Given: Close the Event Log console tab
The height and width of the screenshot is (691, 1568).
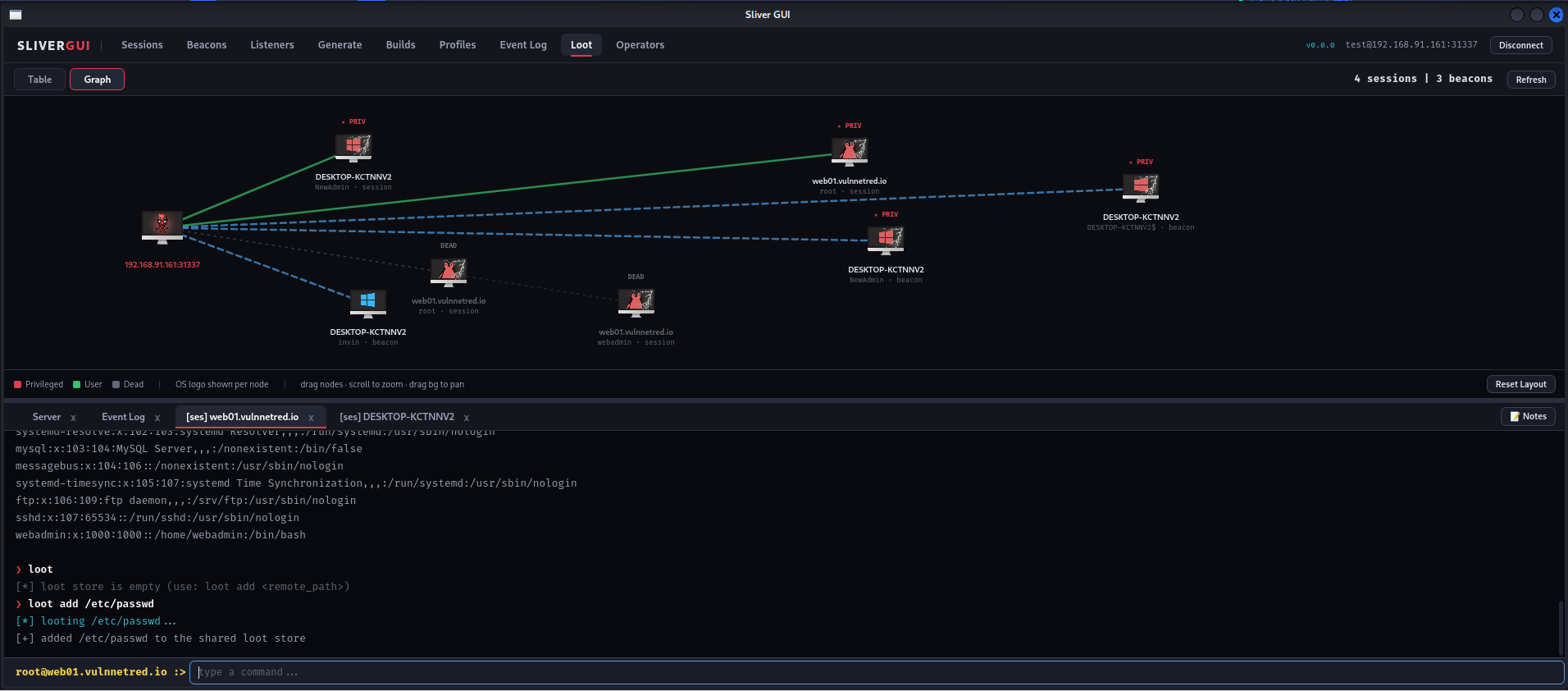Looking at the screenshot, I should (157, 418).
